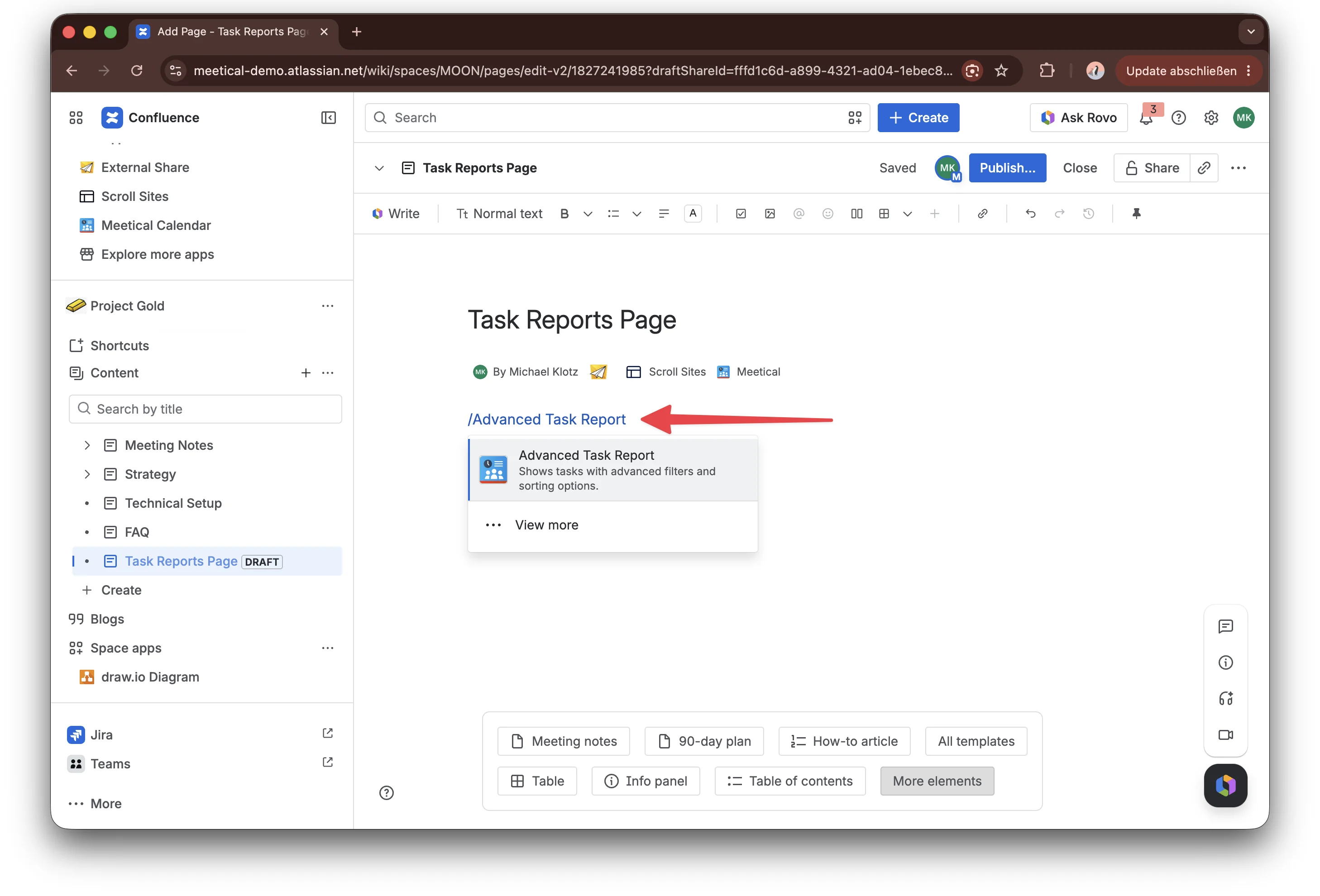Open the floating Rovo chat button
The height and width of the screenshot is (896, 1320).
(x=1225, y=785)
